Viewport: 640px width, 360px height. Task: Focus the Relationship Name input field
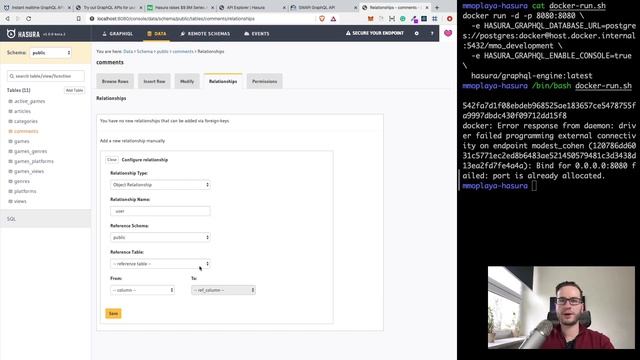pos(160,211)
